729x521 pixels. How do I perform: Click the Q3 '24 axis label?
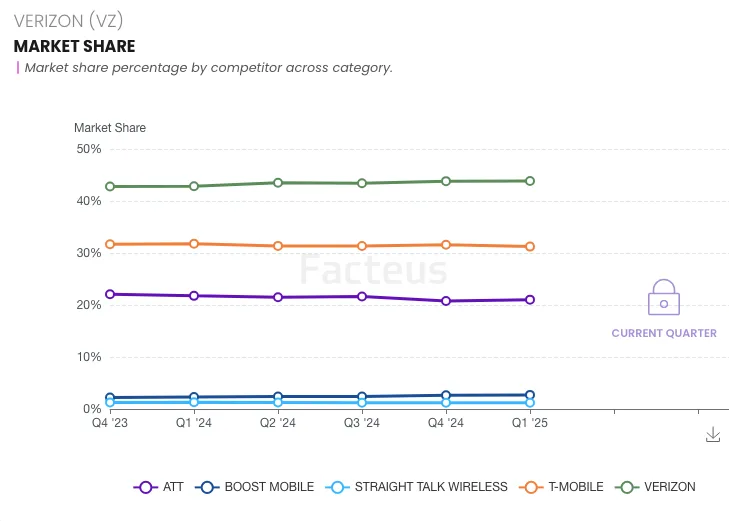pyautogui.click(x=361, y=423)
